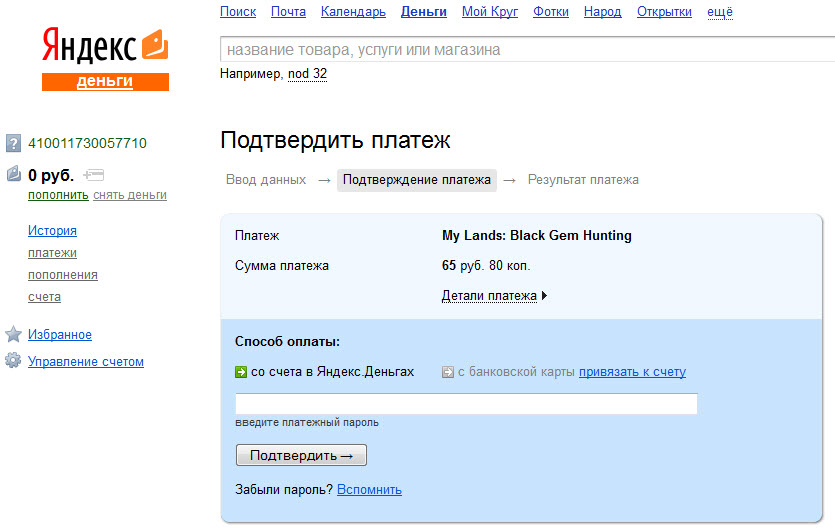This screenshot has width=835, height=532.
Task: Focus the product search input field
Action: pos(527,50)
